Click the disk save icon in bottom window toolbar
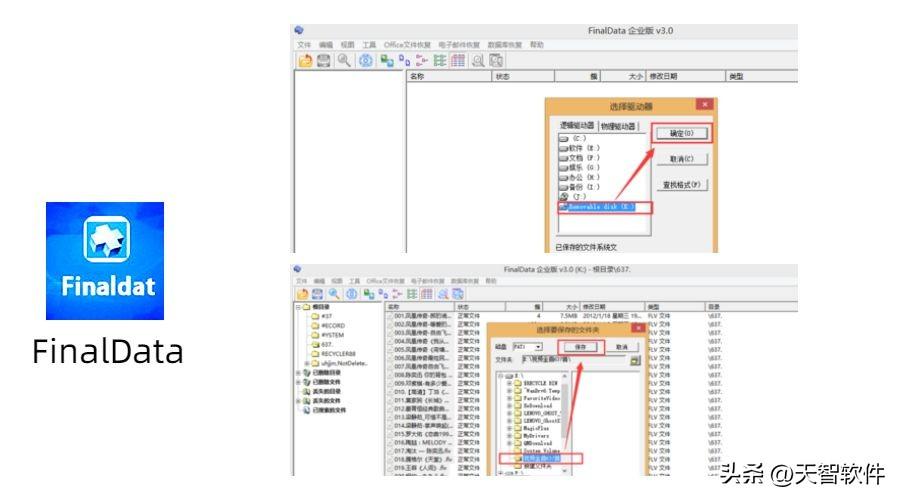This screenshot has height=500, width=900. tap(317, 294)
